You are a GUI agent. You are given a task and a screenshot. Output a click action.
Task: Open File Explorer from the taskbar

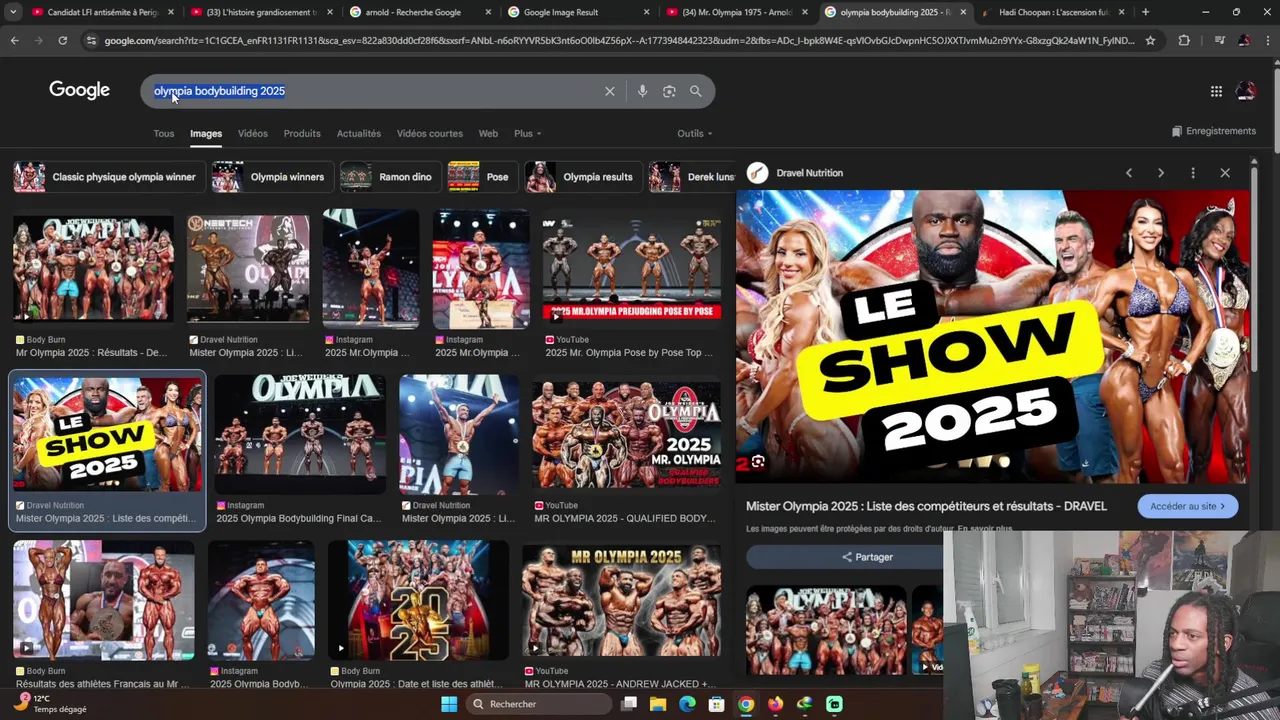point(658,704)
